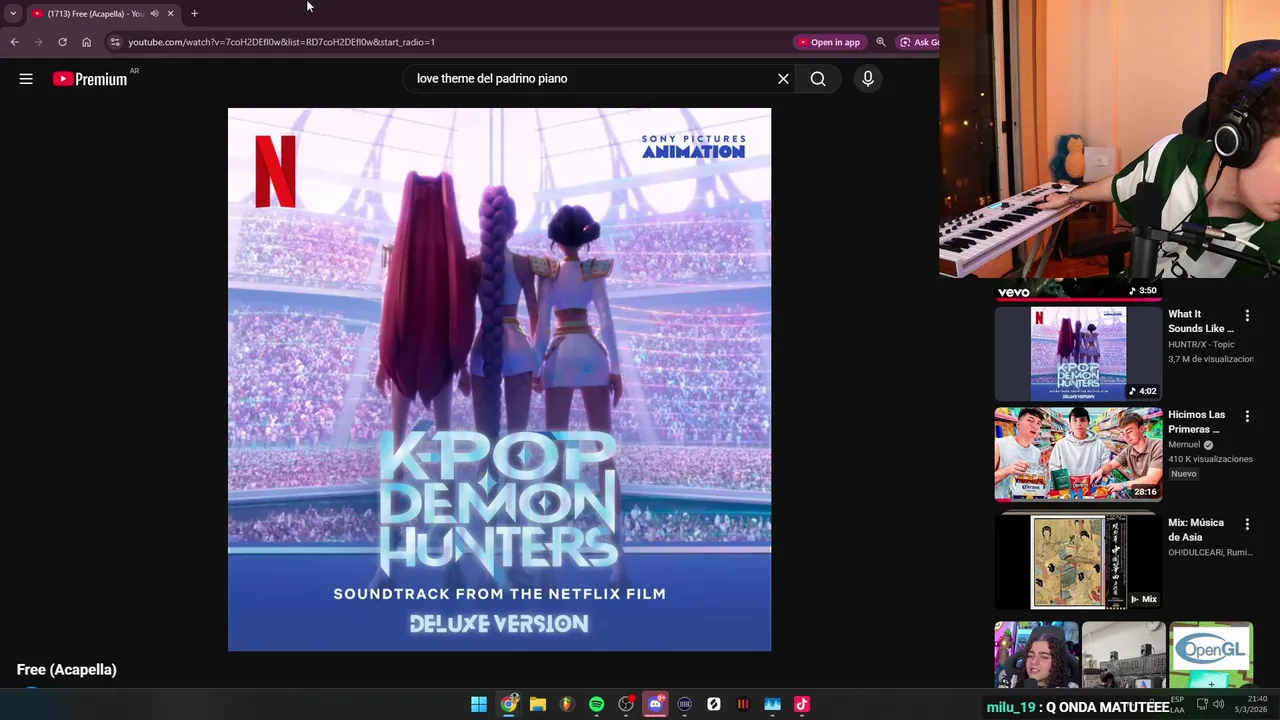Open network settings in system tray
1280x720 pixels.
[x=1201, y=704]
